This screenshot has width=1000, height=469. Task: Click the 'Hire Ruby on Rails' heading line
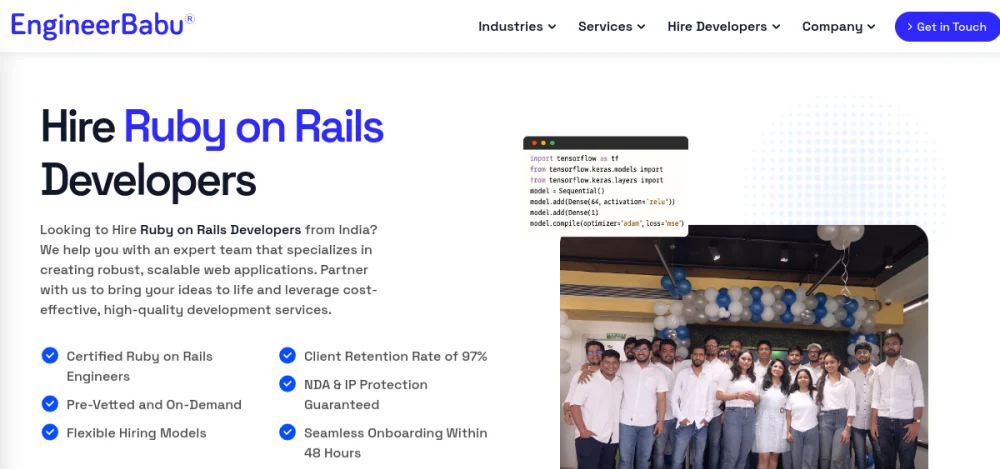pos(212,128)
